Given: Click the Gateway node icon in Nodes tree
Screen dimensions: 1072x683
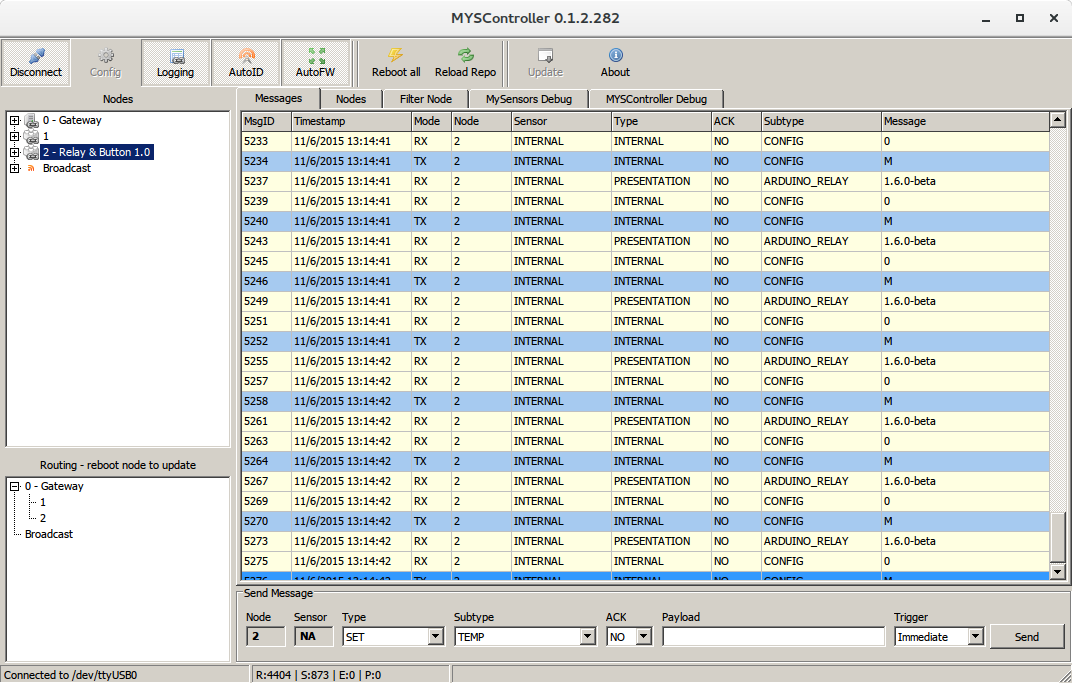Looking at the screenshot, I should [31, 120].
